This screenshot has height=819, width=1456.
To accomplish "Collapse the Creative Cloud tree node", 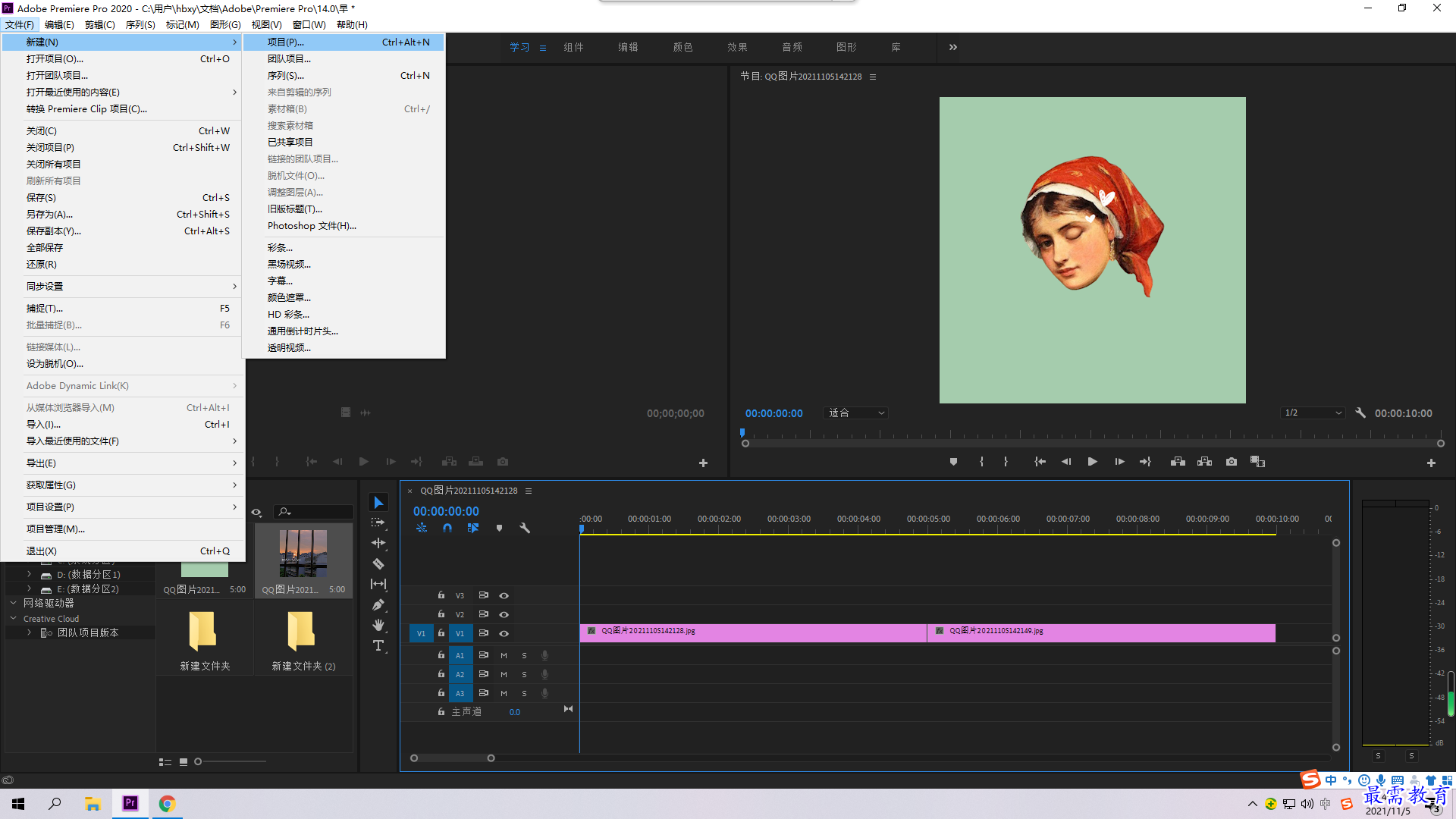I will (13, 619).
